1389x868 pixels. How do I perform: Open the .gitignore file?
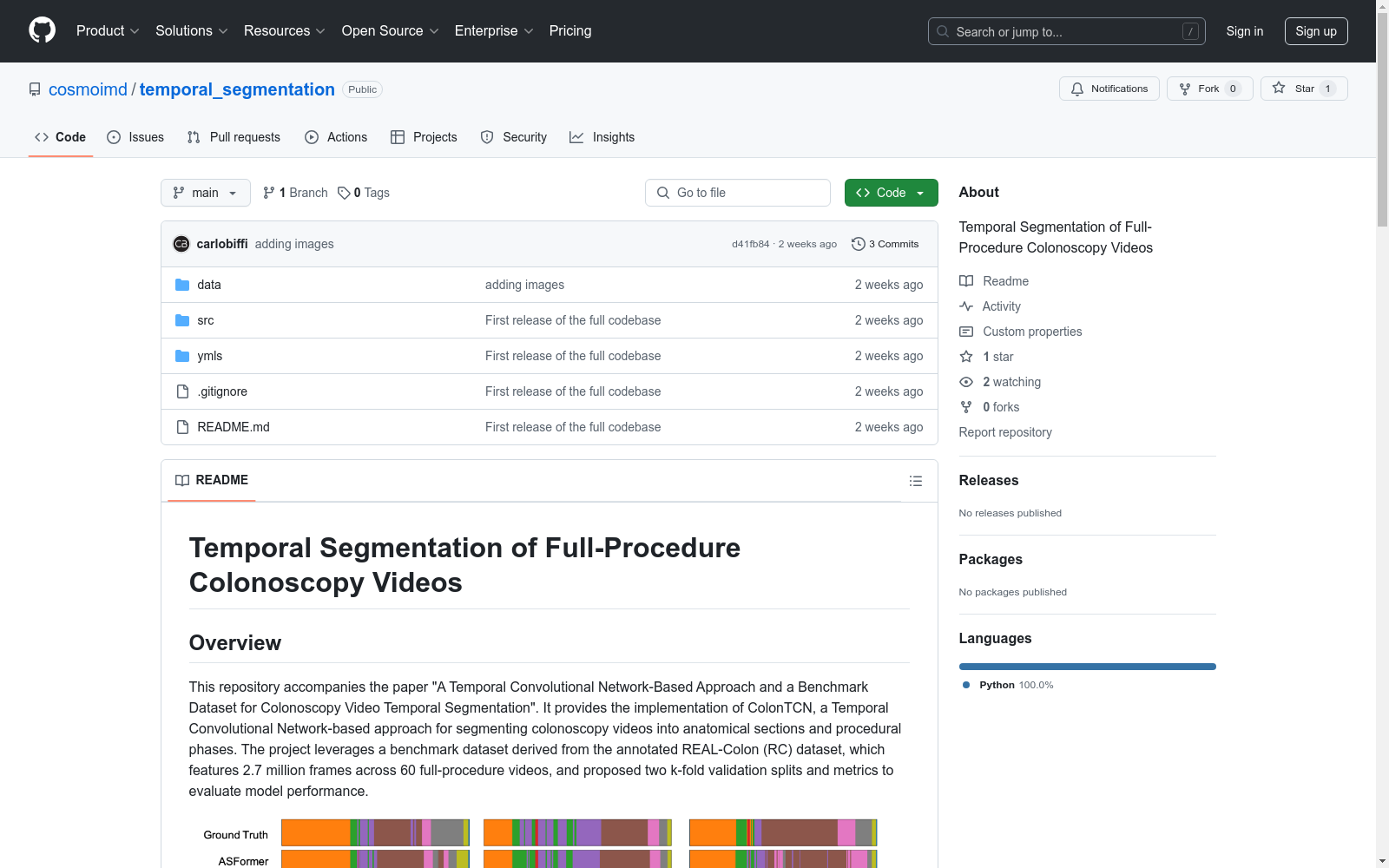point(222,391)
